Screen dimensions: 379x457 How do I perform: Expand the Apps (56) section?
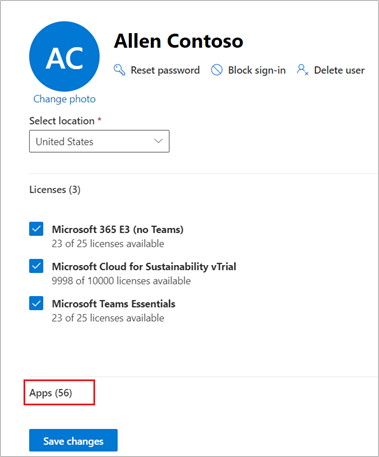(51, 393)
